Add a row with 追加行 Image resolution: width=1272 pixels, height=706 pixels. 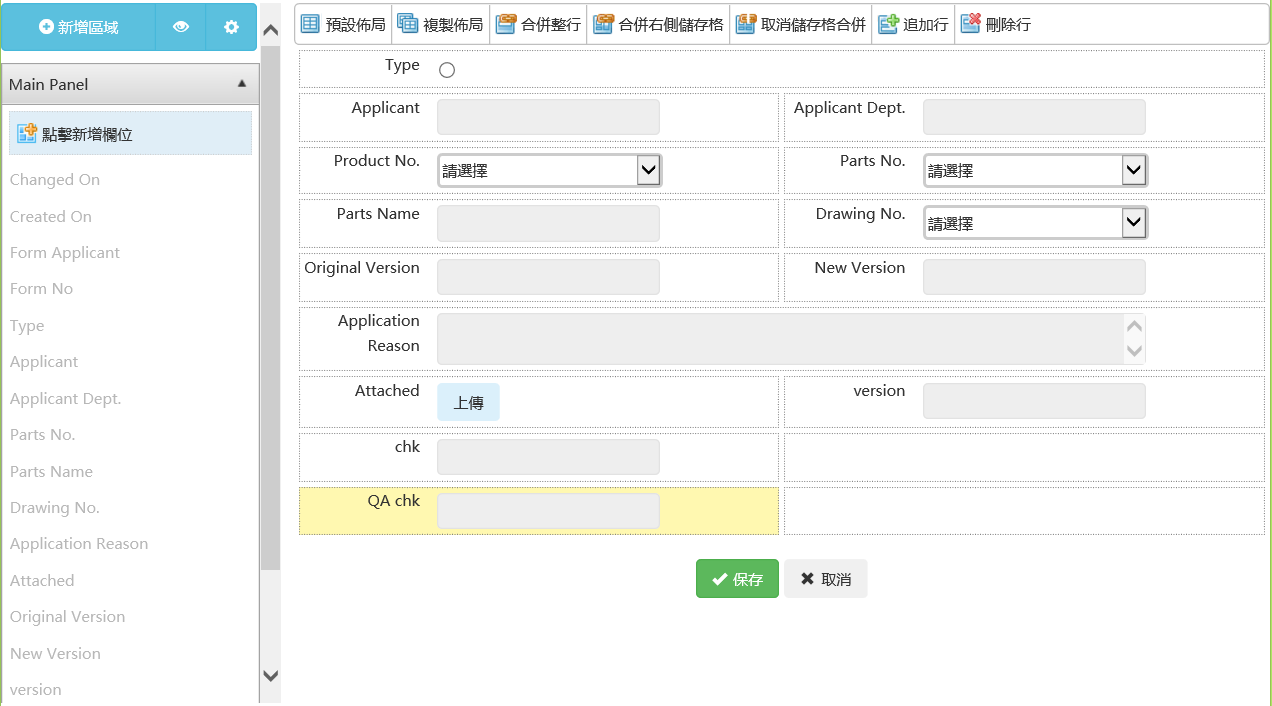[913, 24]
